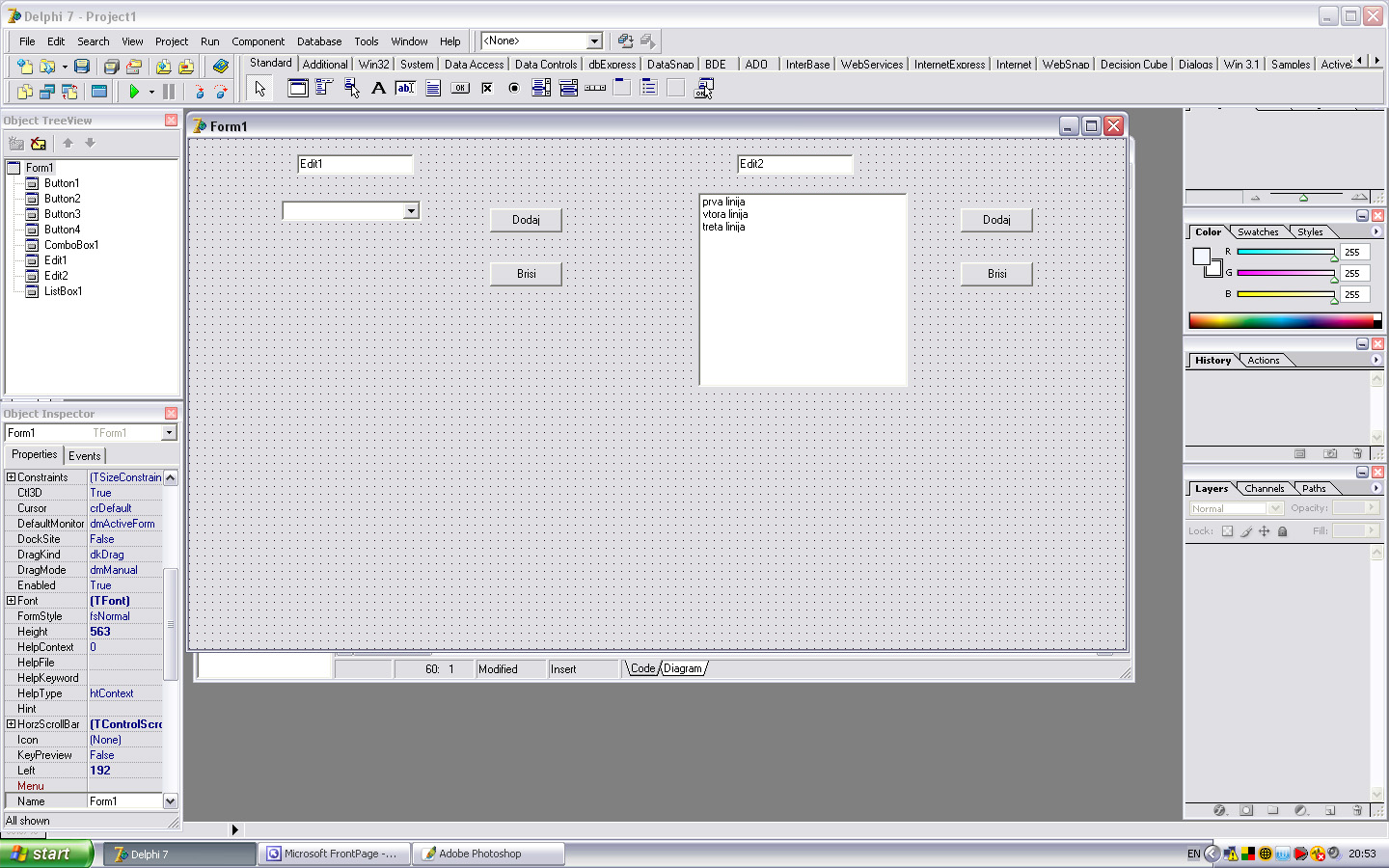Open the Component menu
Image resolution: width=1389 pixels, height=868 pixels.
(x=258, y=41)
